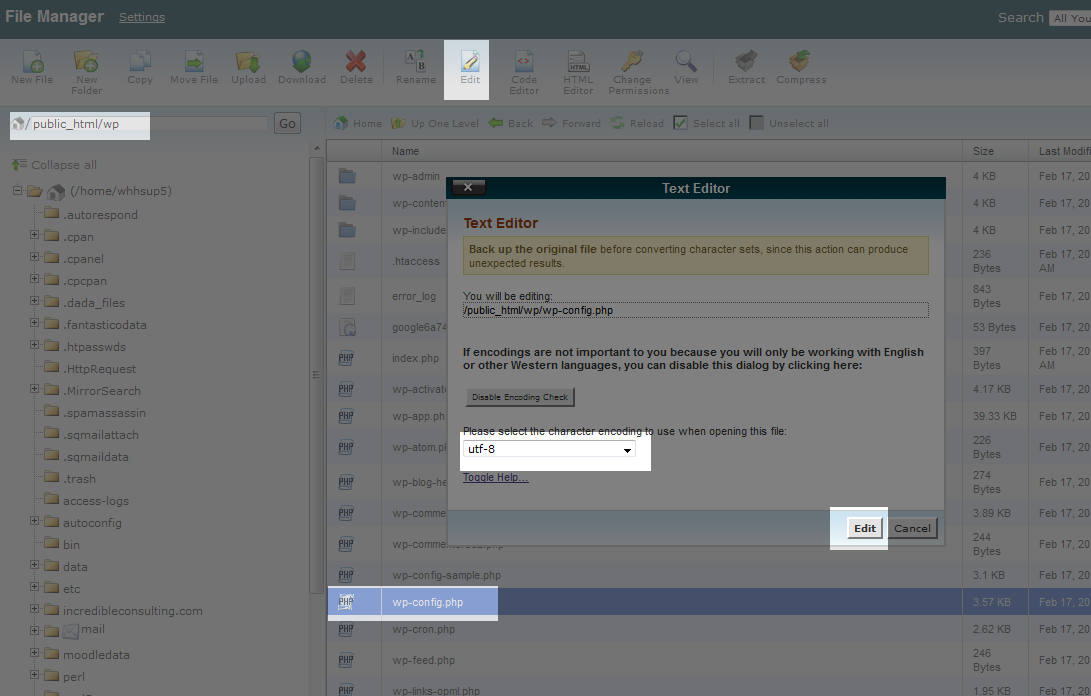Open the Settings link in header

tap(142, 17)
